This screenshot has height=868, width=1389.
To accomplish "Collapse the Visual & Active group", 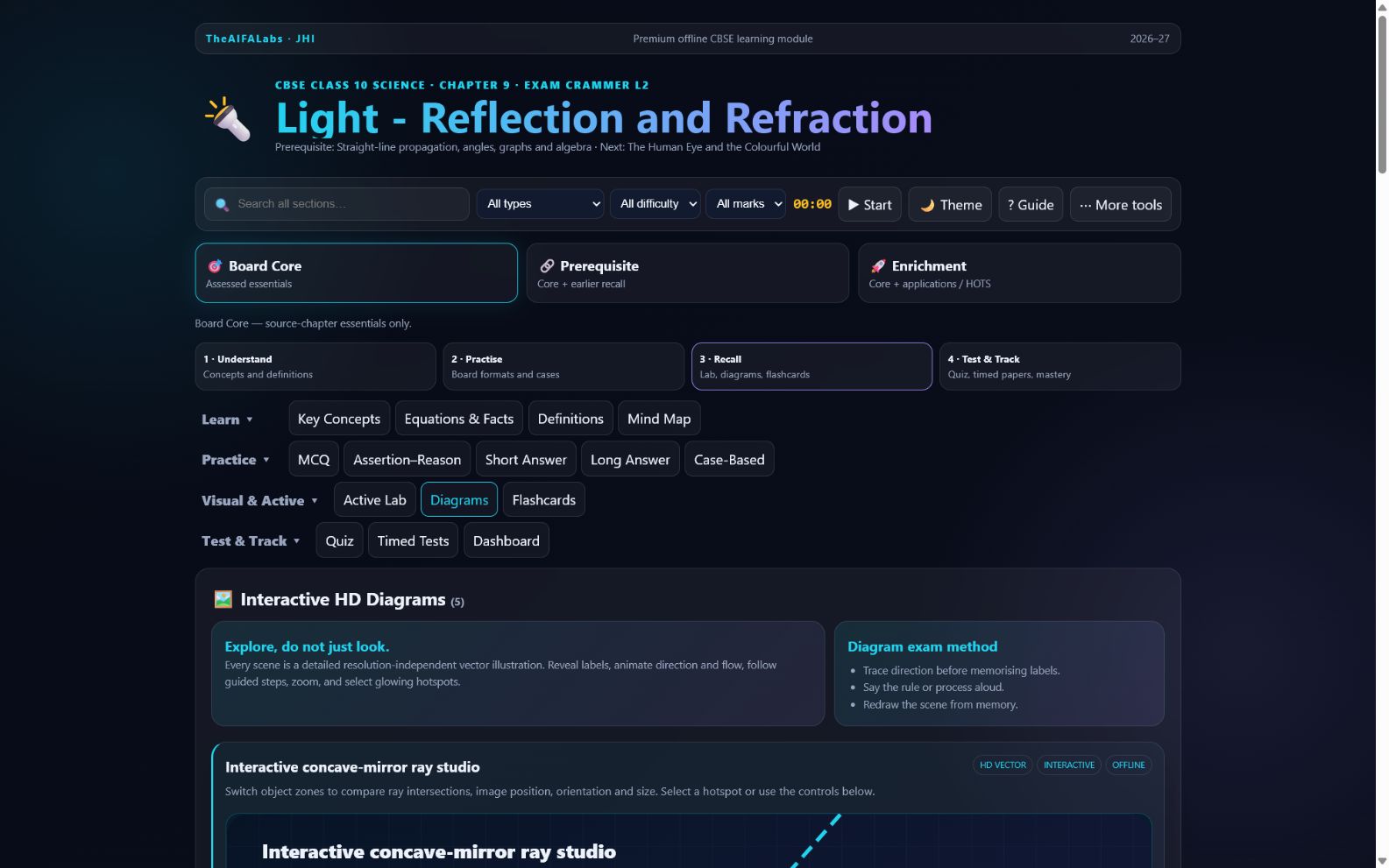I will [259, 501].
